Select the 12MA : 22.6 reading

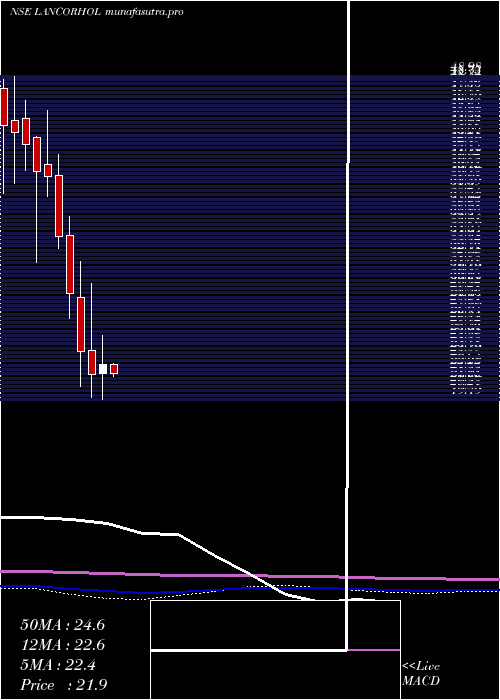click(x=62, y=645)
